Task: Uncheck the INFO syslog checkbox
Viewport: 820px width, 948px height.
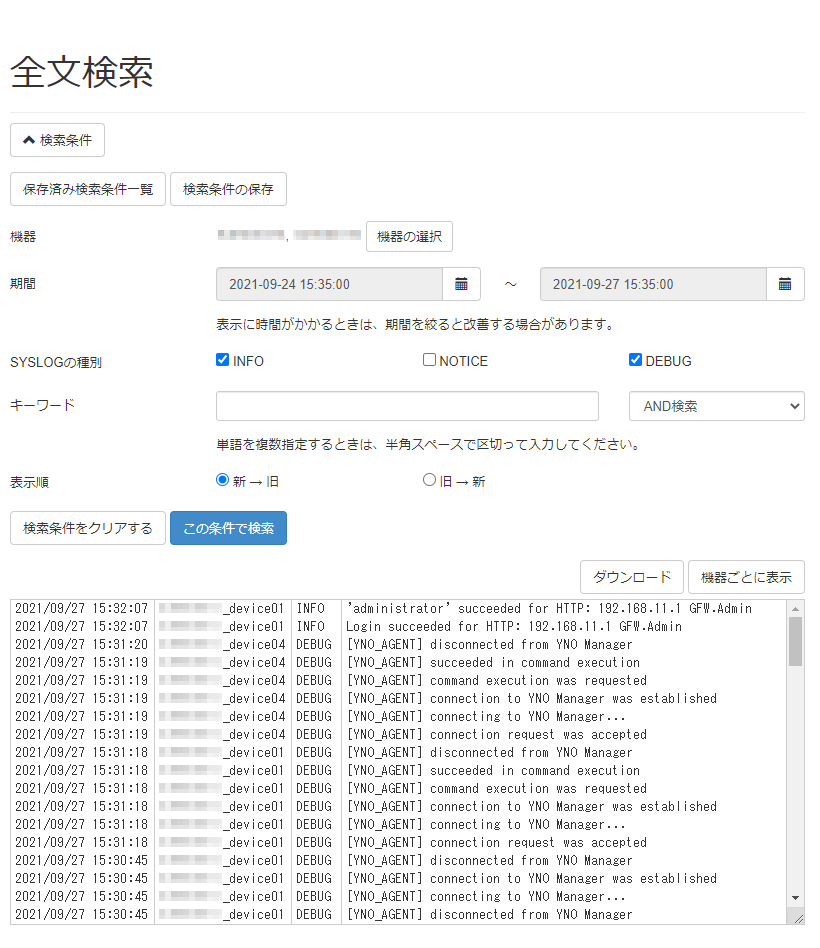Action: [x=222, y=359]
